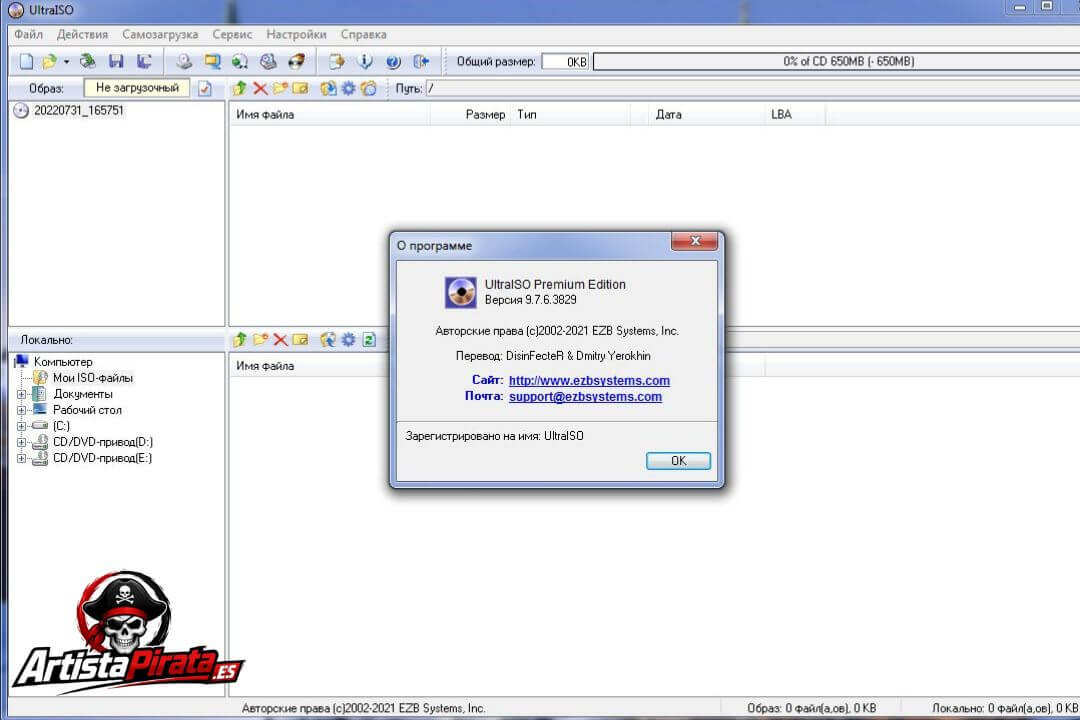
Task: Click the New folder icon in image toolbar
Action: pos(280,88)
